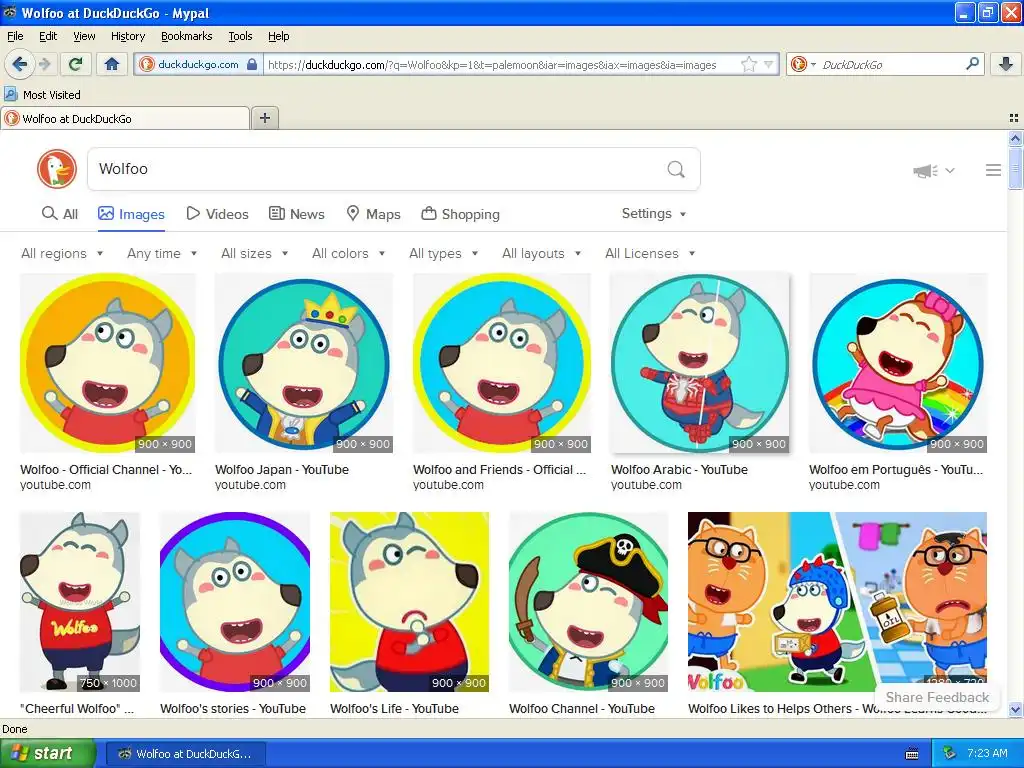Switch to the Shopping tab
The image size is (1024, 768).
coord(460,214)
